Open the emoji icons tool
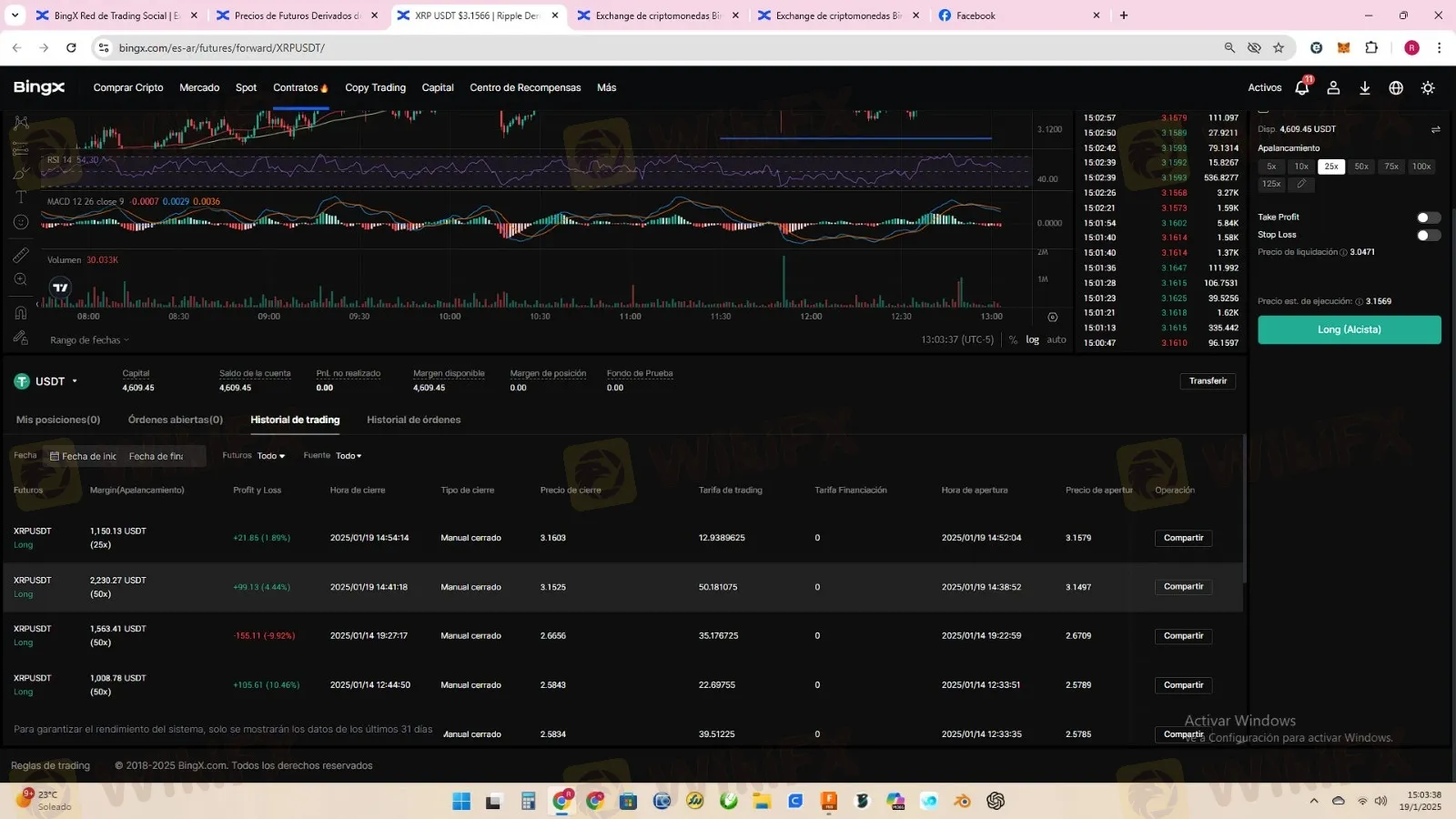1456x819 pixels. point(21,222)
